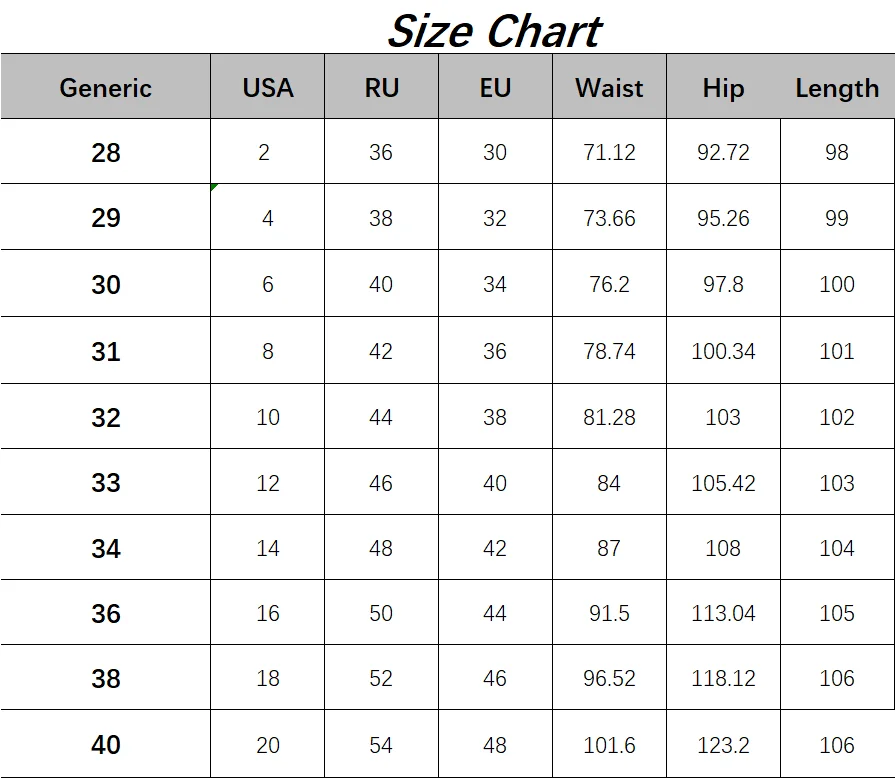Click hip value 100.34
The height and width of the screenshot is (778, 895).
723,351
